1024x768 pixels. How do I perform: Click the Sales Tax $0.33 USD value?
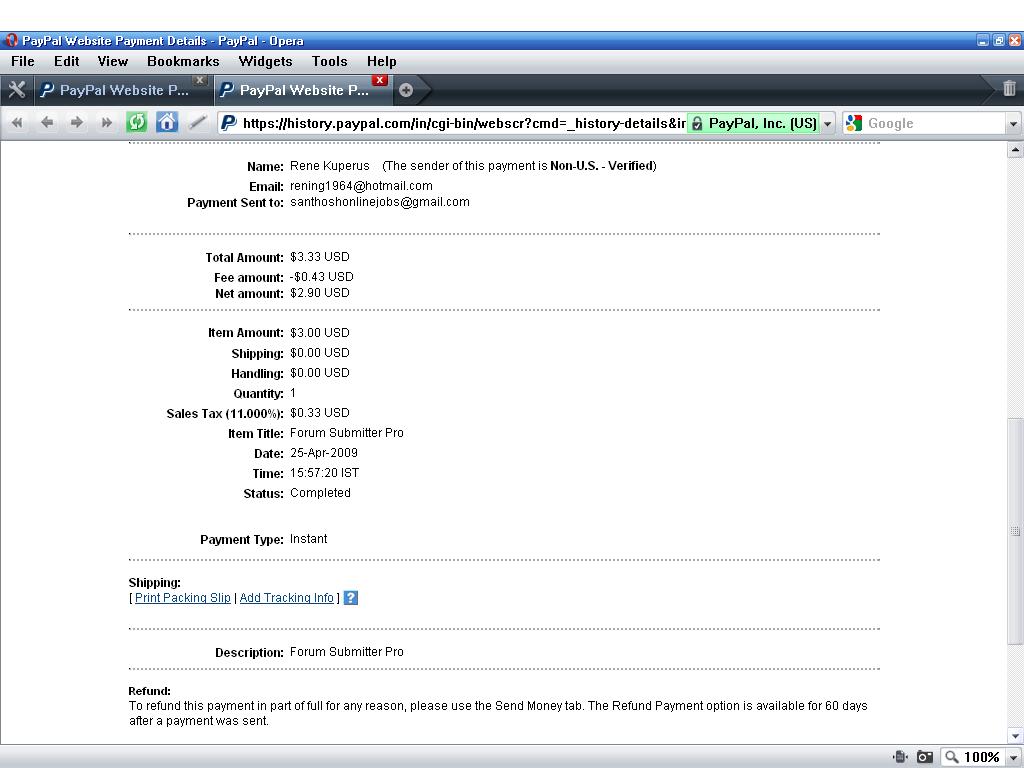[x=319, y=413]
